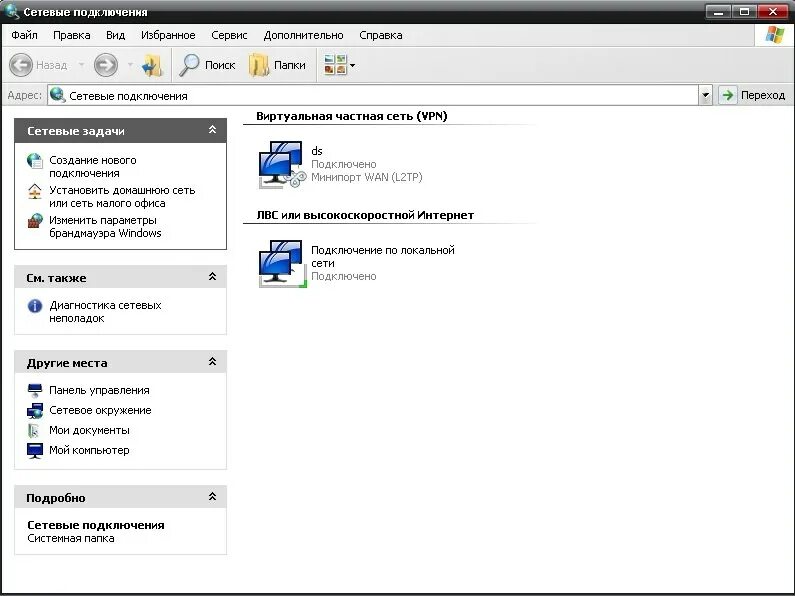Click the Forward arrow icon
This screenshot has height=596, width=795.
[x=105, y=65]
